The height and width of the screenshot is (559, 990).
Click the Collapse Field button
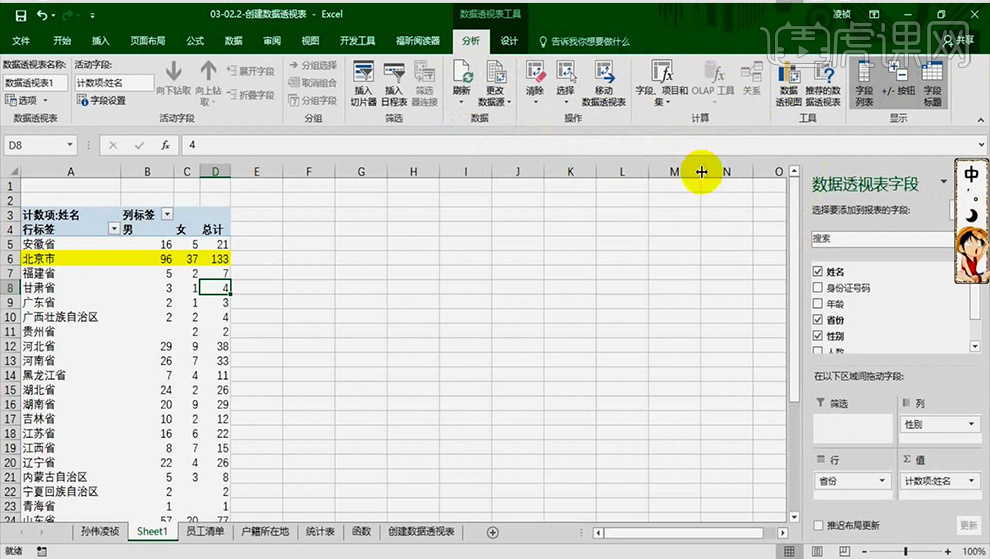coord(251,95)
